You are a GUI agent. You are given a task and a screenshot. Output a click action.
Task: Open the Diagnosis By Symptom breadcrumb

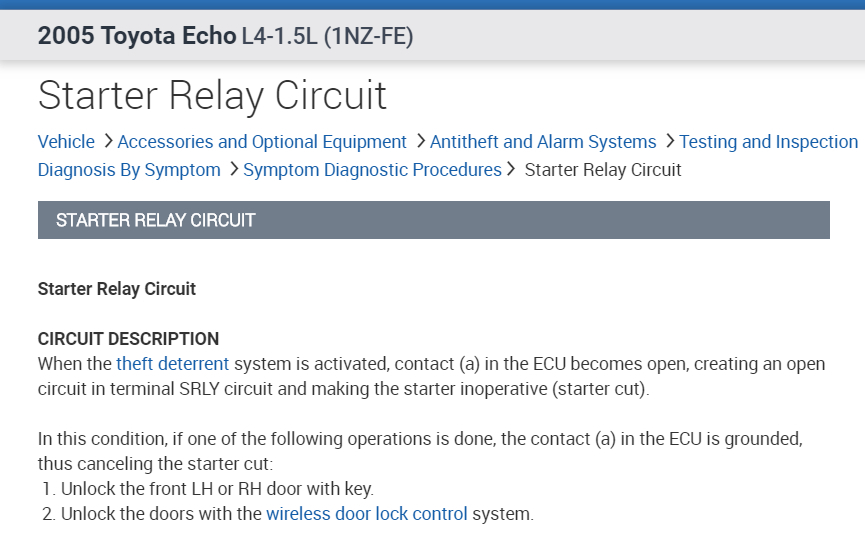coord(129,170)
